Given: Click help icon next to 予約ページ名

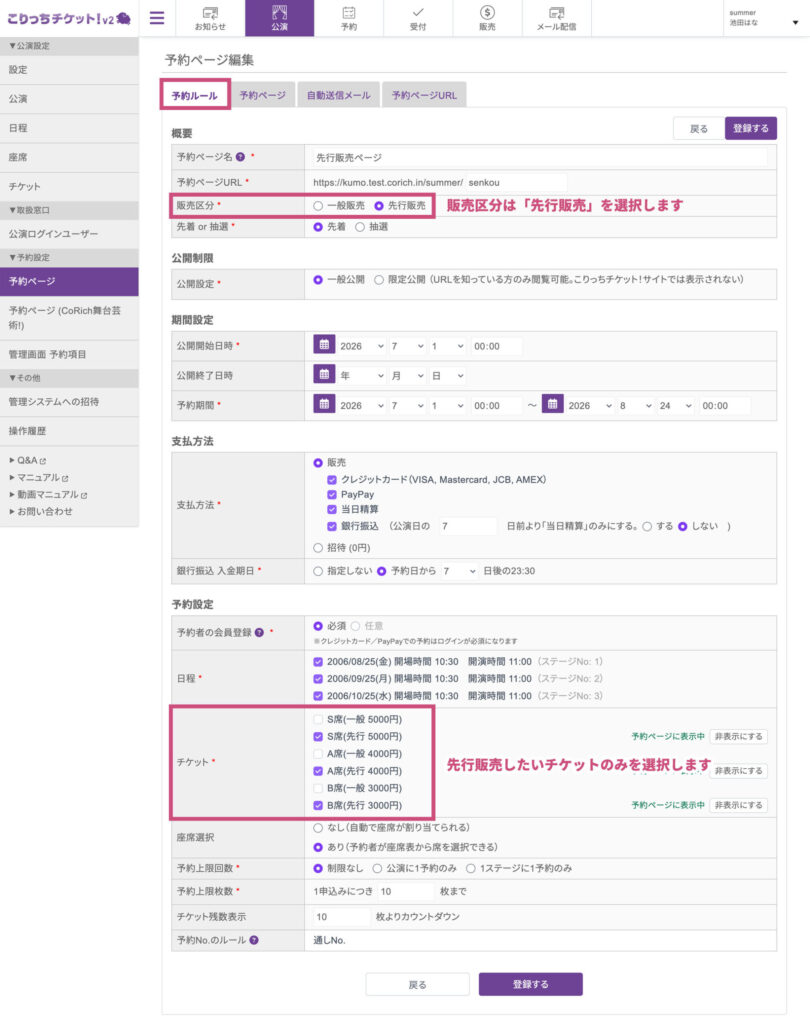Looking at the screenshot, I should point(240,157).
